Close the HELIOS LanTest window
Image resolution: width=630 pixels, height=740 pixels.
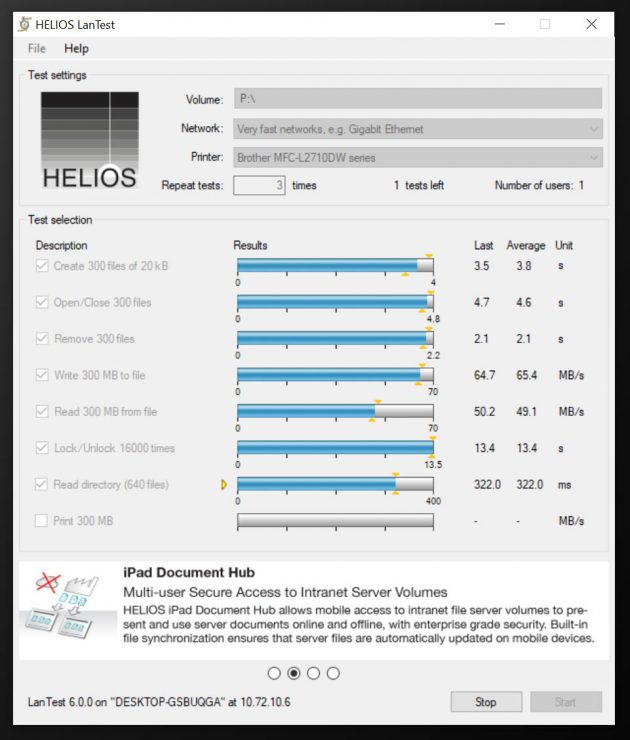click(x=592, y=24)
